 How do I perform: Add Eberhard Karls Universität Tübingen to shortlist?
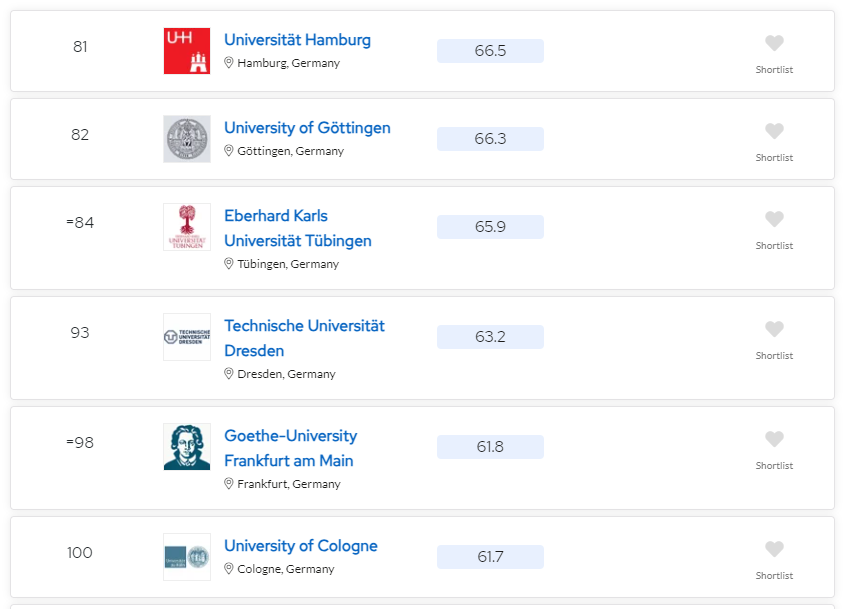[x=774, y=219]
